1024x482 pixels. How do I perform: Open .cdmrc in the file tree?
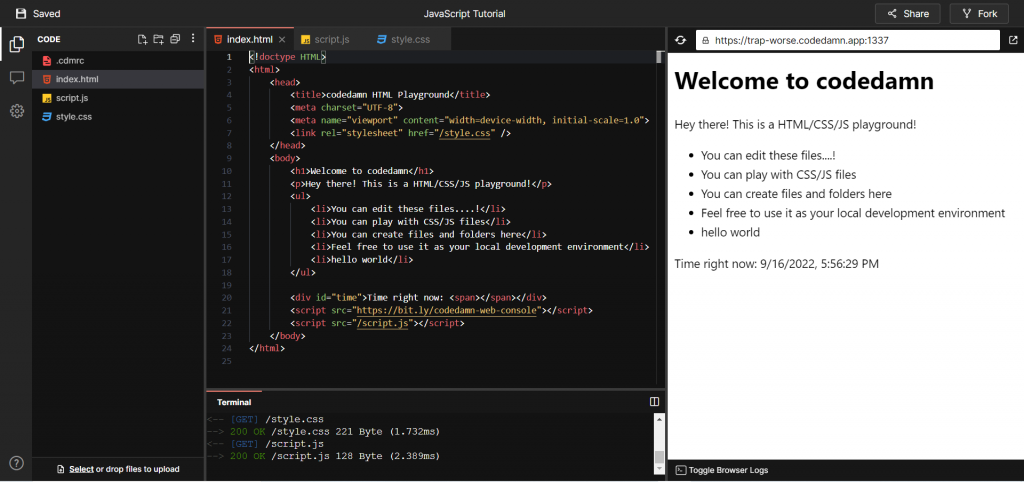(118, 61)
